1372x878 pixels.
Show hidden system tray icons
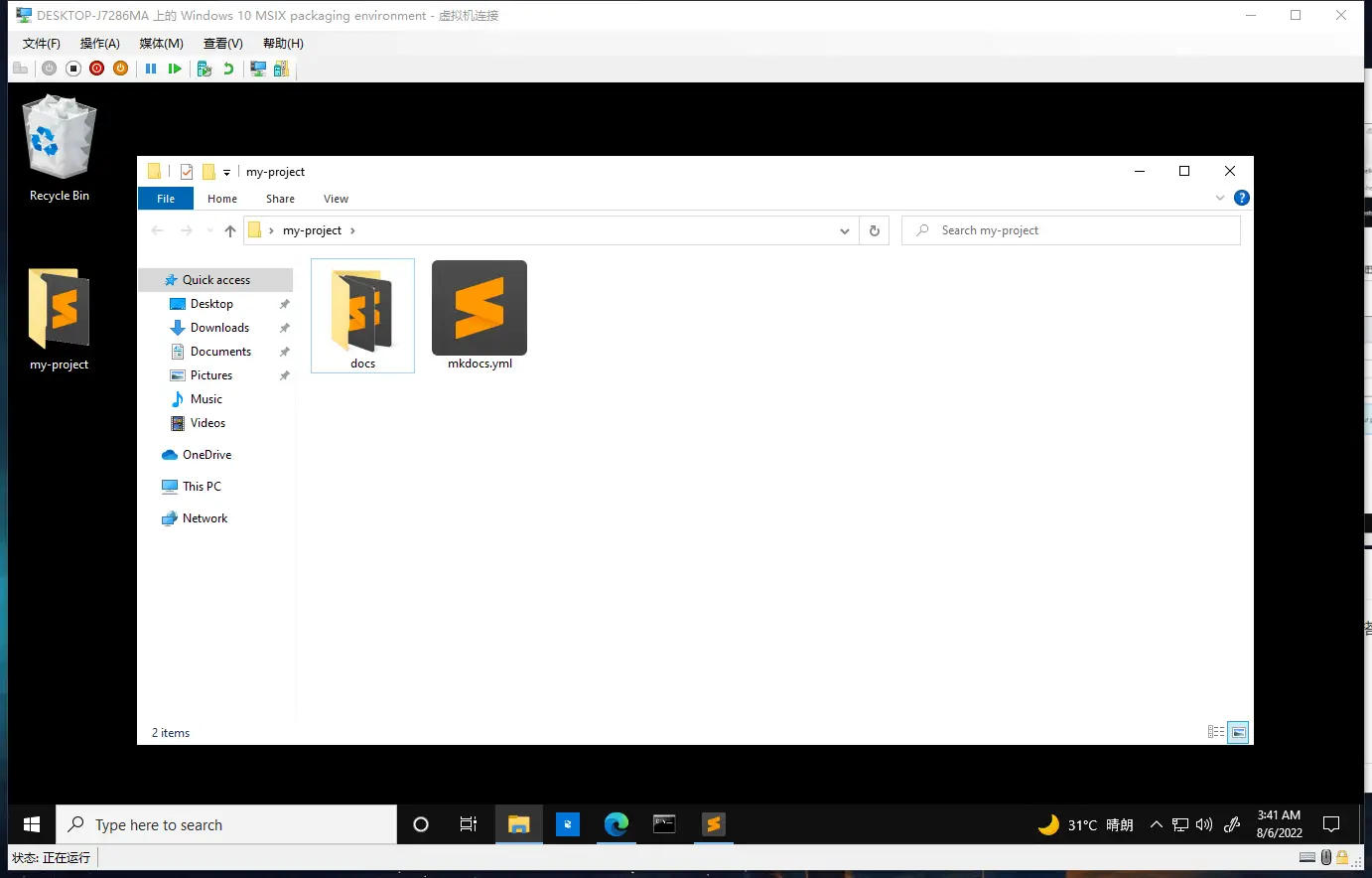[1156, 824]
